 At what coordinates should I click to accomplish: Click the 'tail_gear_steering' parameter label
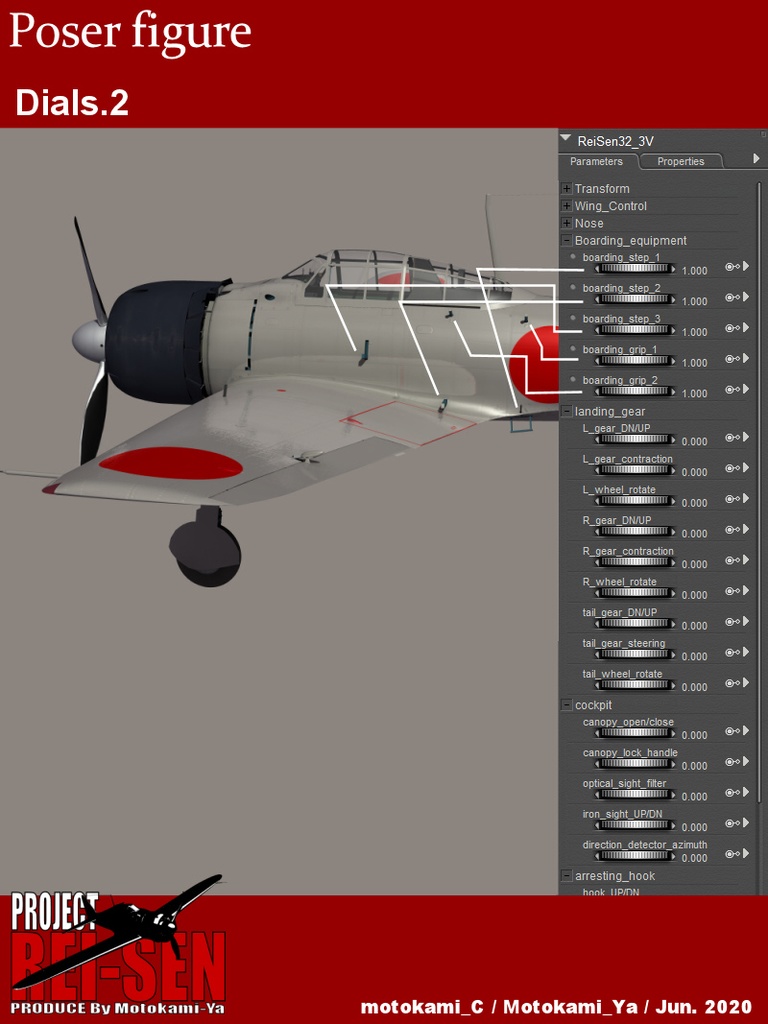coord(624,643)
